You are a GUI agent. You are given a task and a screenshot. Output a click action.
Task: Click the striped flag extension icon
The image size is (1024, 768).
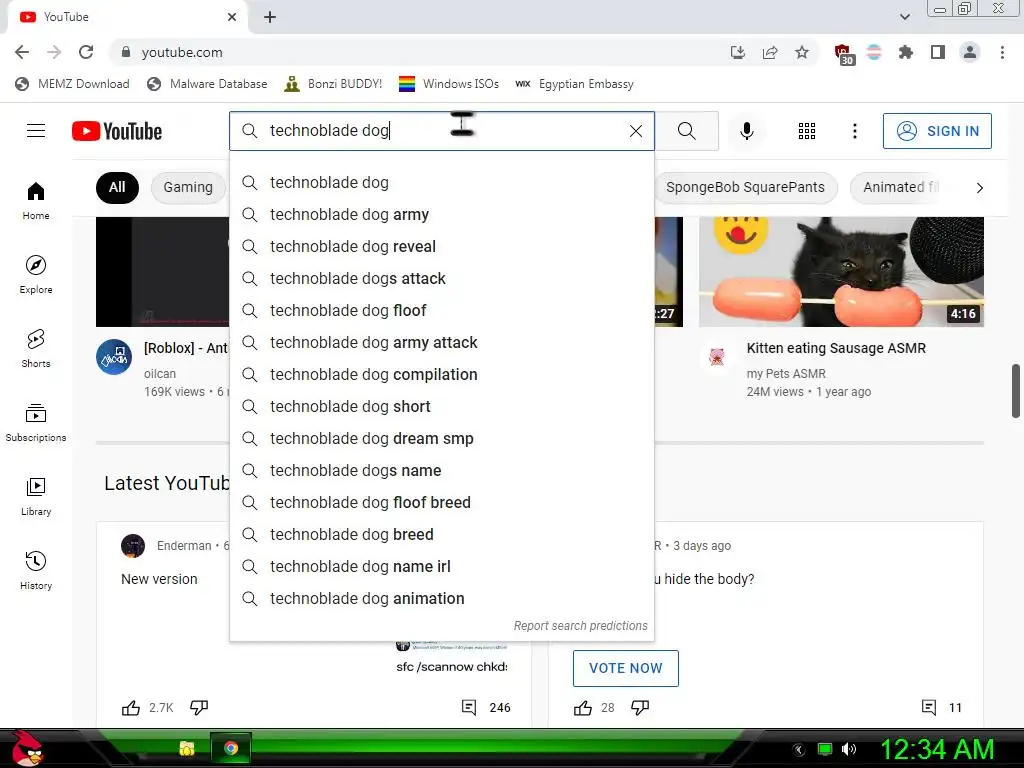click(874, 52)
